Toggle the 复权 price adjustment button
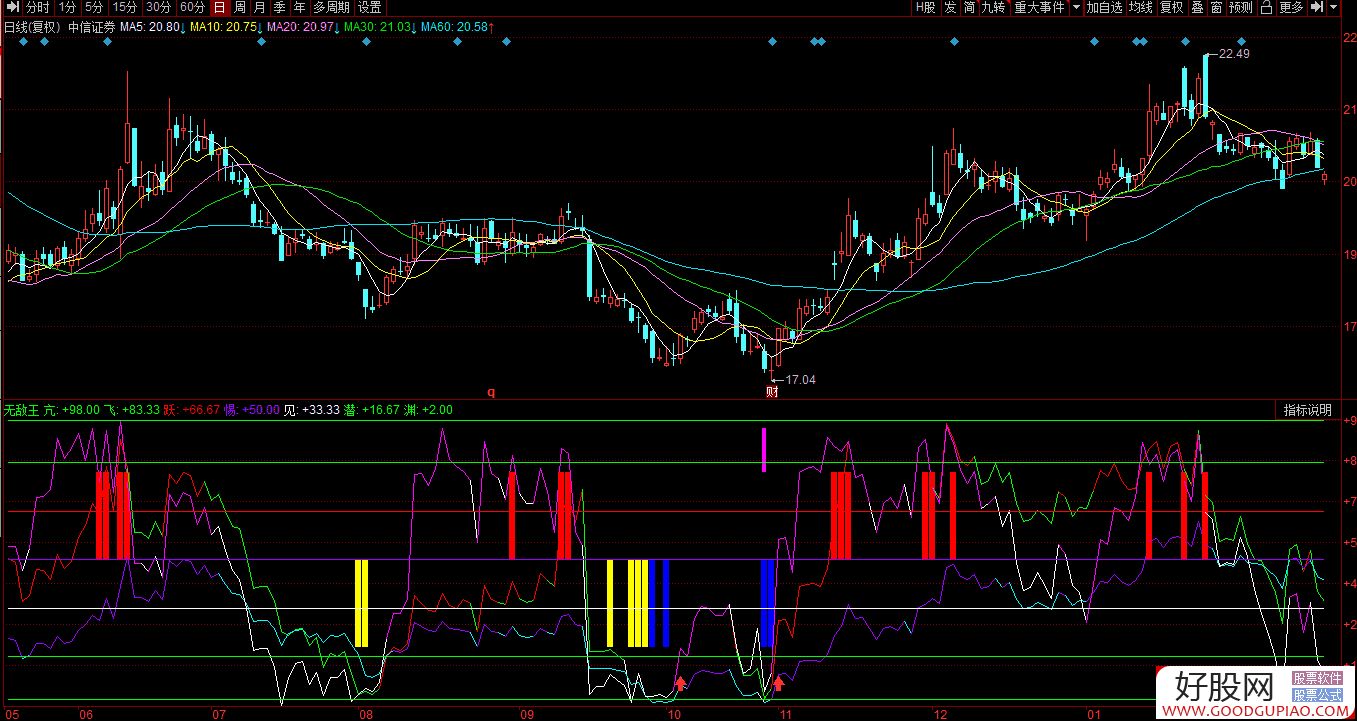1357x721 pixels. pyautogui.click(x=1171, y=8)
